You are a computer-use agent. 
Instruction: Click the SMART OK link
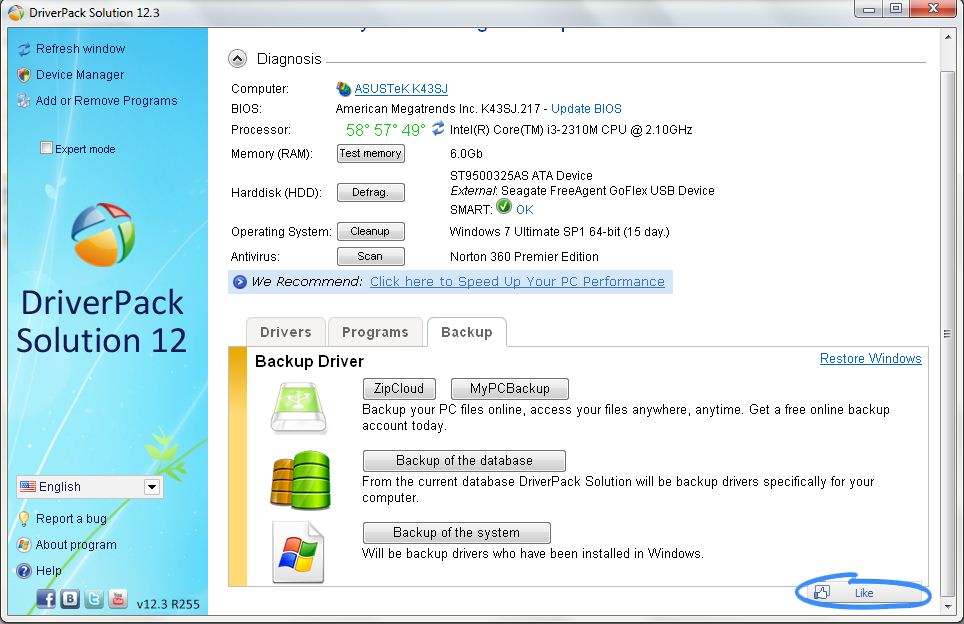coord(524,210)
